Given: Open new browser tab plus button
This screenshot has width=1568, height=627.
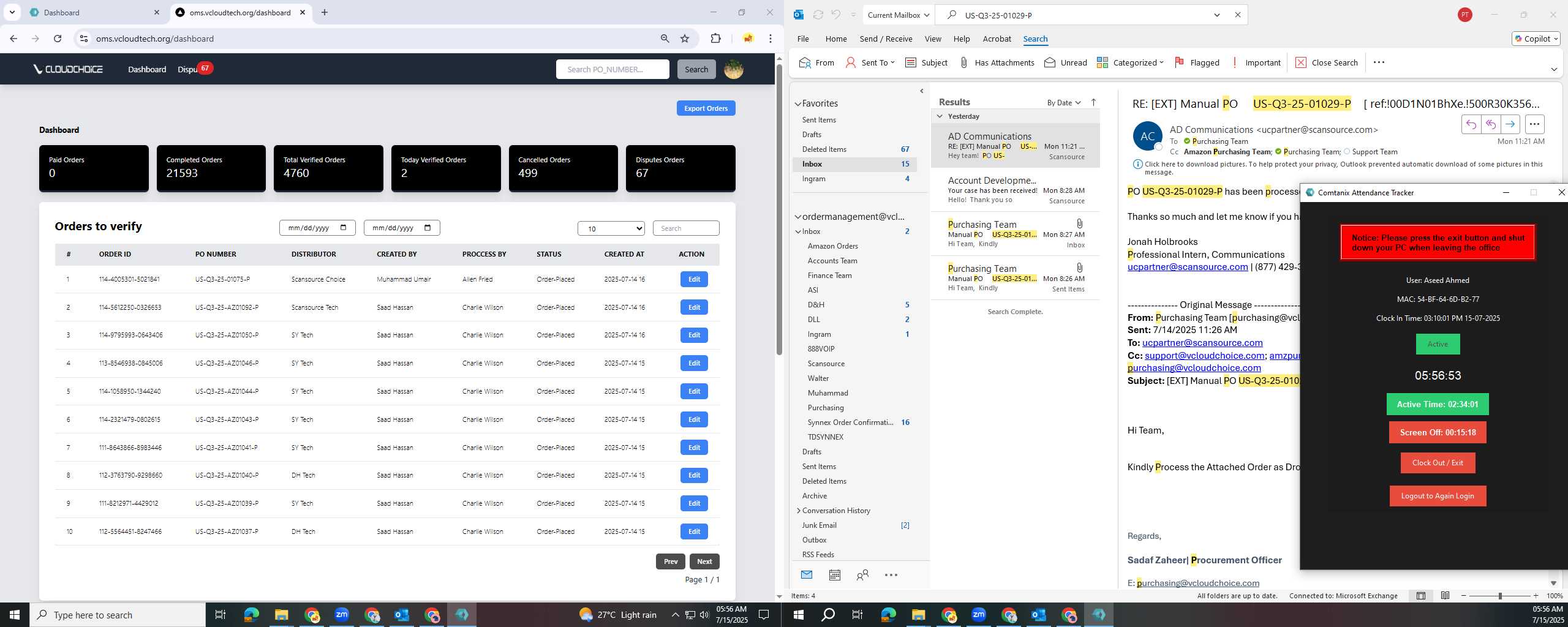Looking at the screenshot, I should 325,12.
